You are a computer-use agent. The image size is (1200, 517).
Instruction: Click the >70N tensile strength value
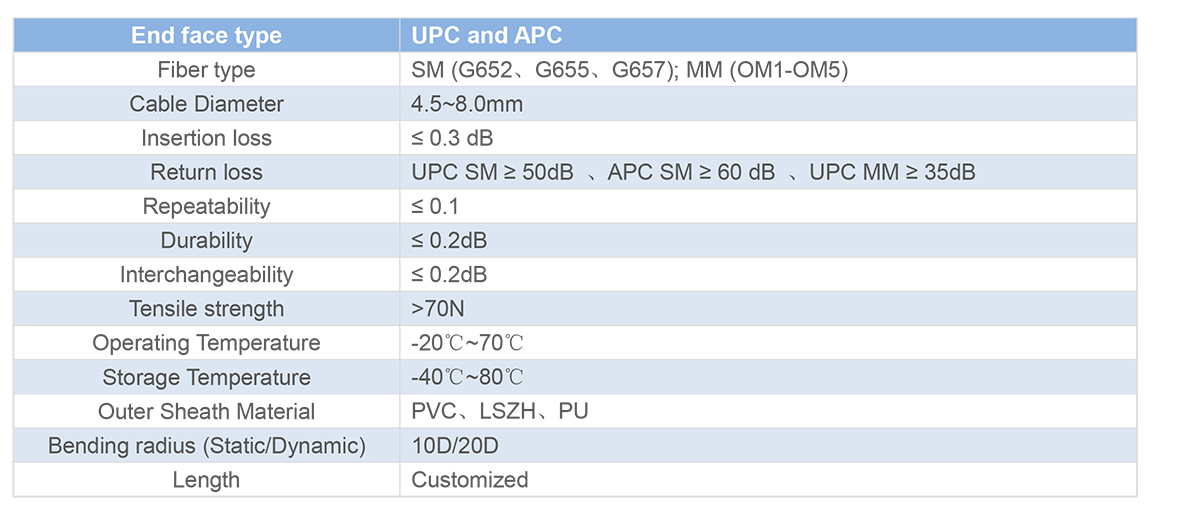coord(438,309)
